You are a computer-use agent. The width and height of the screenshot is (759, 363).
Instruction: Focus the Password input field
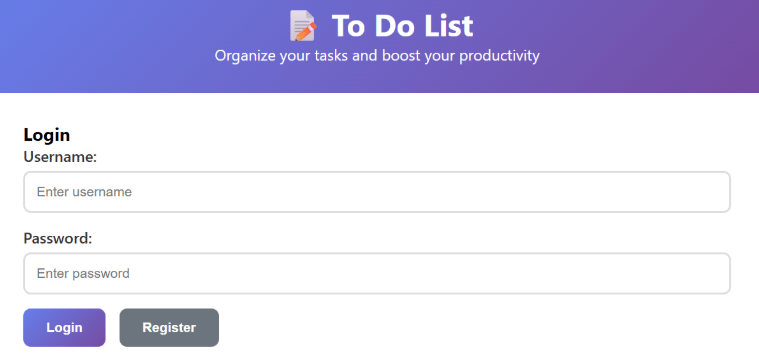(x=377, y=273)
